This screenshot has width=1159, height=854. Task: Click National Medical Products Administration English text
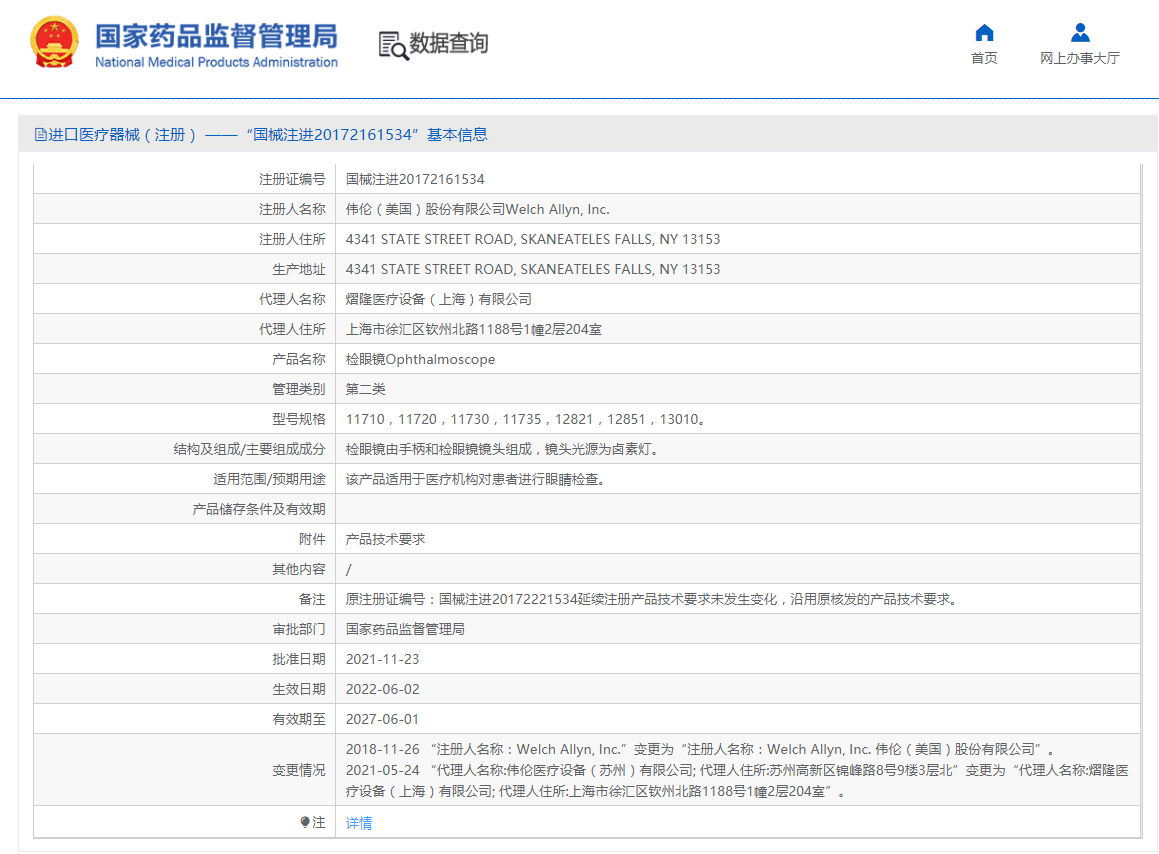216,63
